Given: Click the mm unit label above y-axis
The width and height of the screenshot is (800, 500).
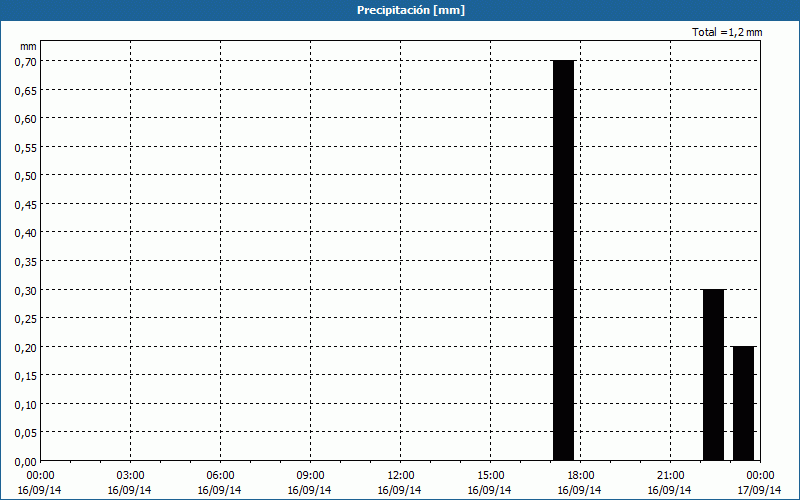Looking at the screenshot, I should 28,46.
